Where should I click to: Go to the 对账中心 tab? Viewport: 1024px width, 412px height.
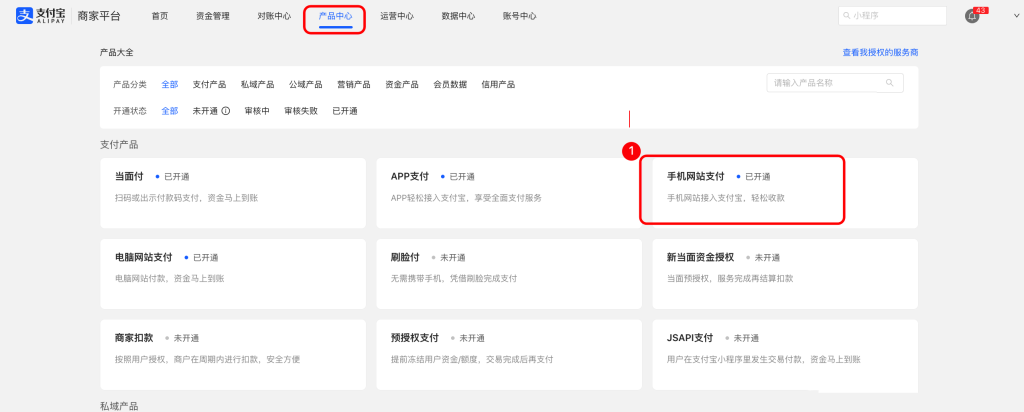[274, 16]
